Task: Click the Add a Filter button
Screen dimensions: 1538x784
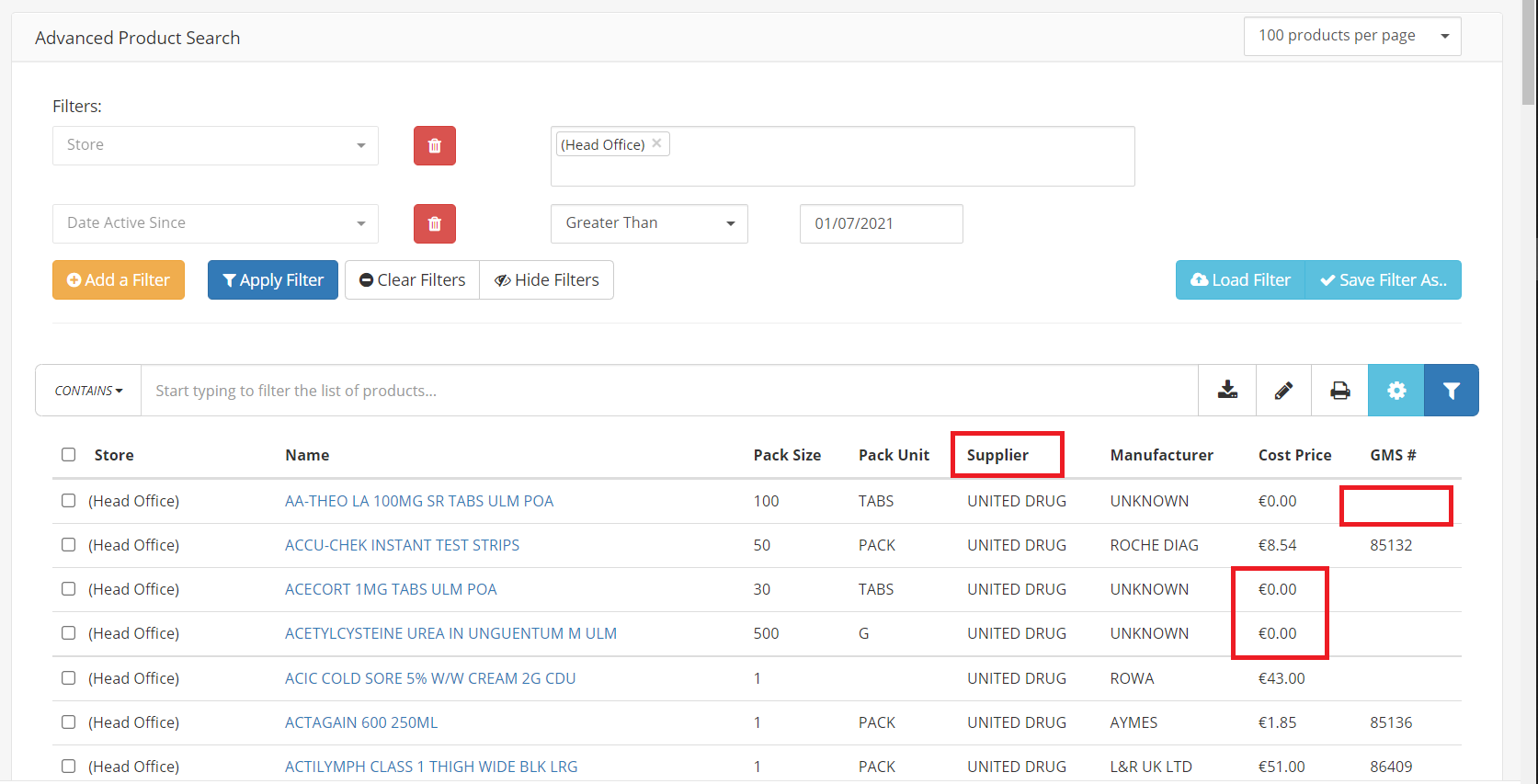Action: point(119,280)
